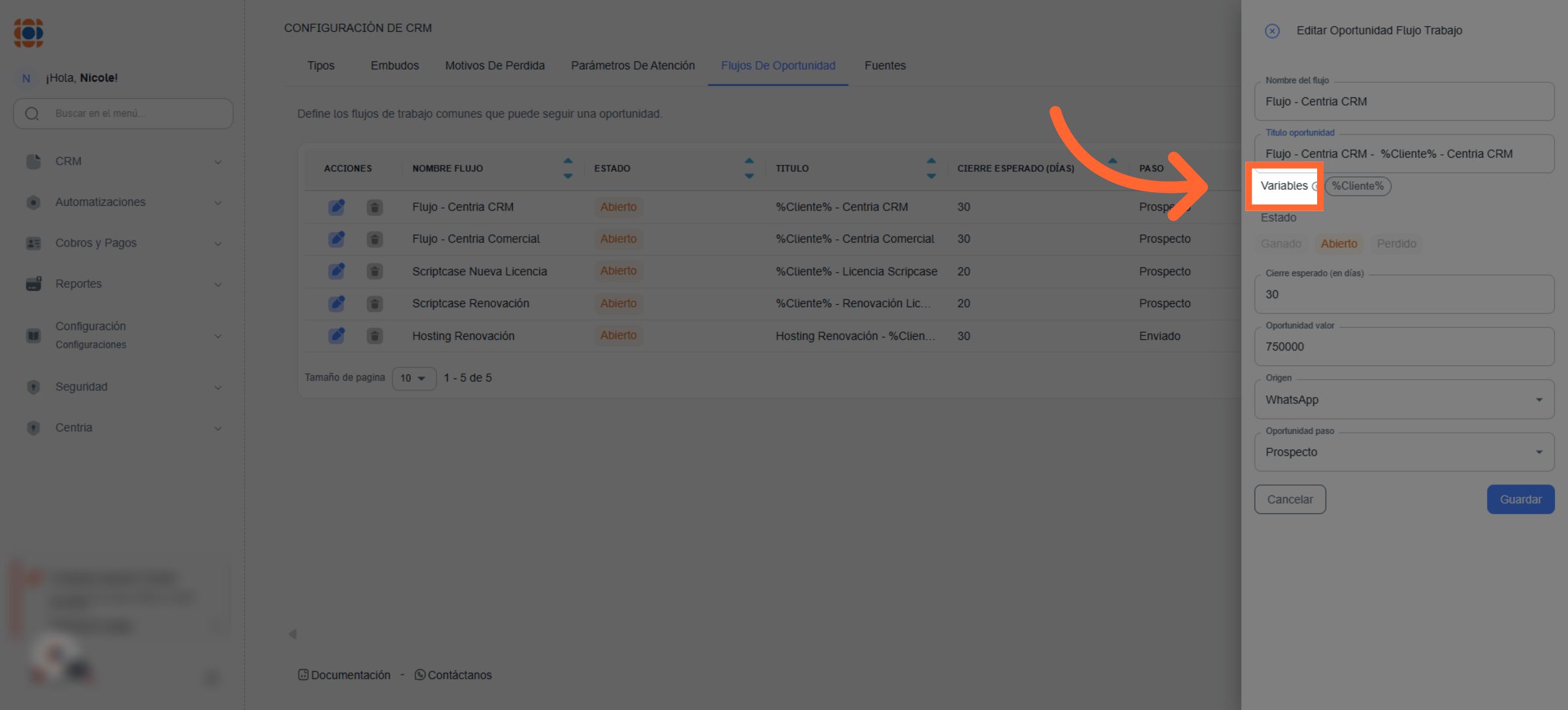The width and height of the screenshot is (1568, 710).
Task: Click trash icon for Scriptcase Nueva Licencia row
Action: pos(374,271)
